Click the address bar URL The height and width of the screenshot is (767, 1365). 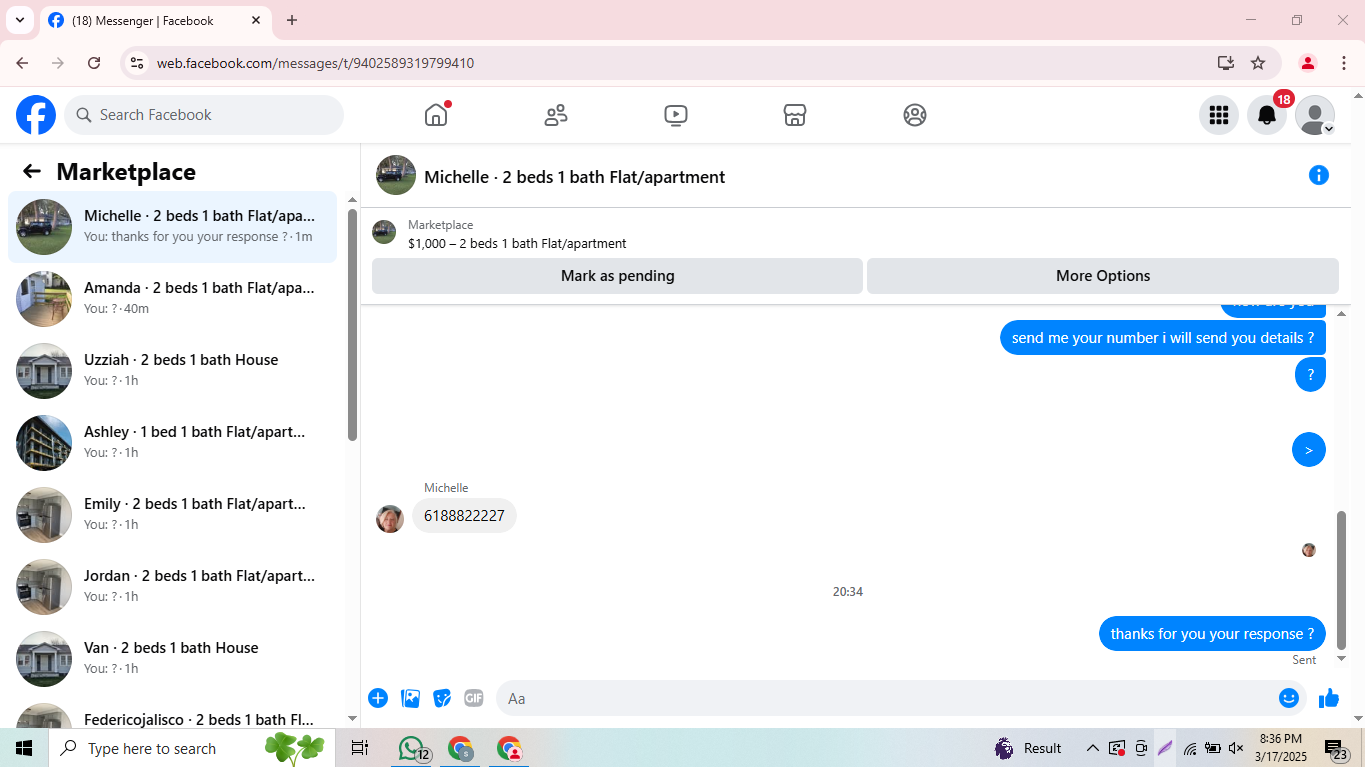(x=315, y=63)
